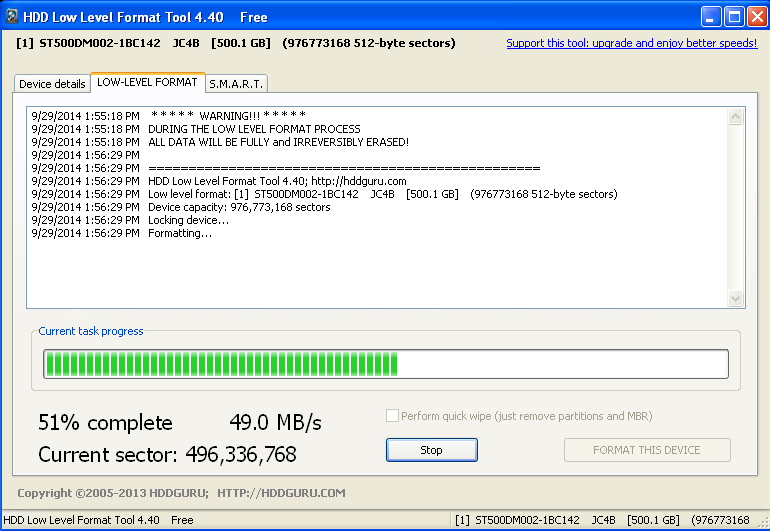Screen dimensions: 770x531
Task: Close the HDD Low Level Format window
Action: pyautogui.click(x=758, y=17)
